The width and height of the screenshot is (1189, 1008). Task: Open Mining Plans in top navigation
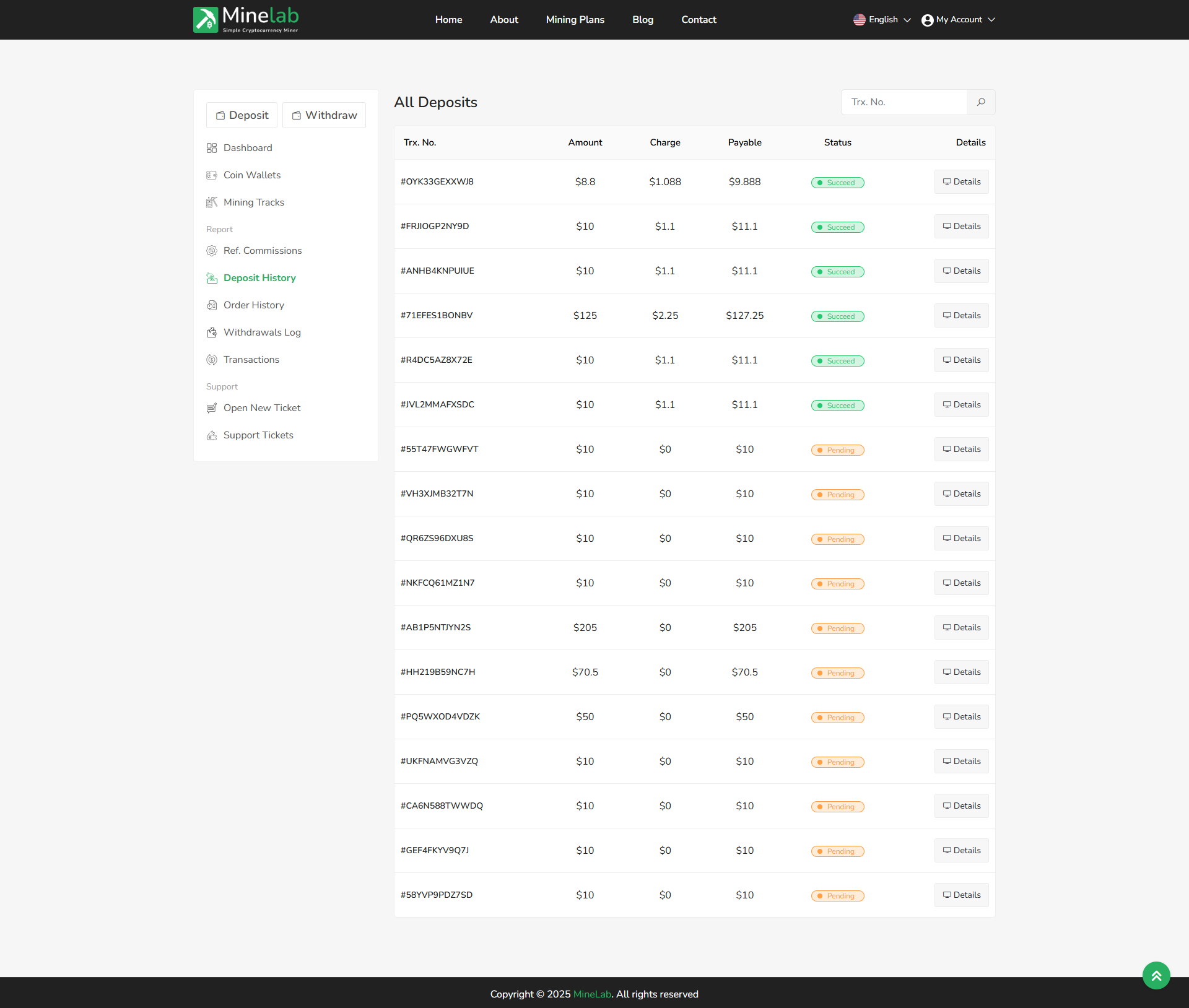pos(575,20)
